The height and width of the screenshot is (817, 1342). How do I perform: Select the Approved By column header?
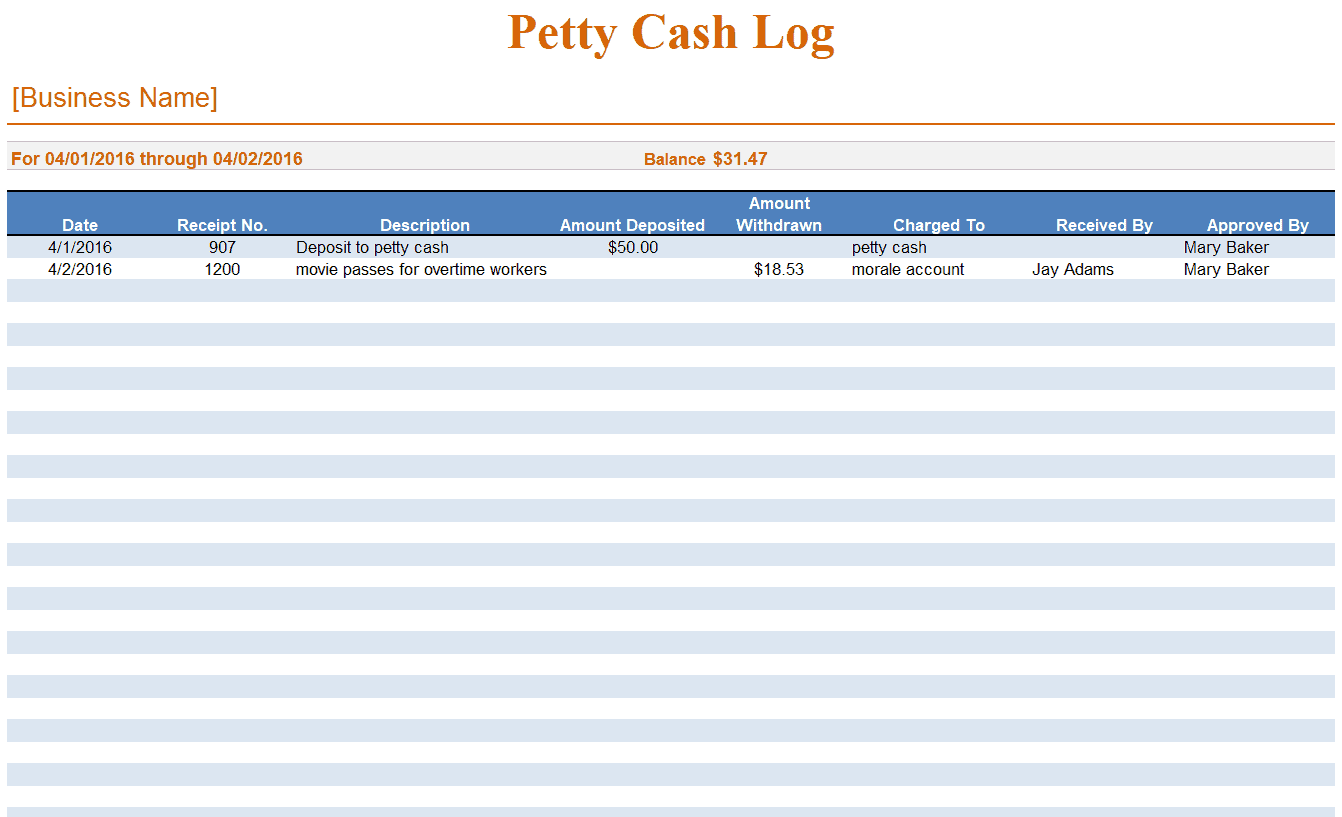click(1257, 225)
